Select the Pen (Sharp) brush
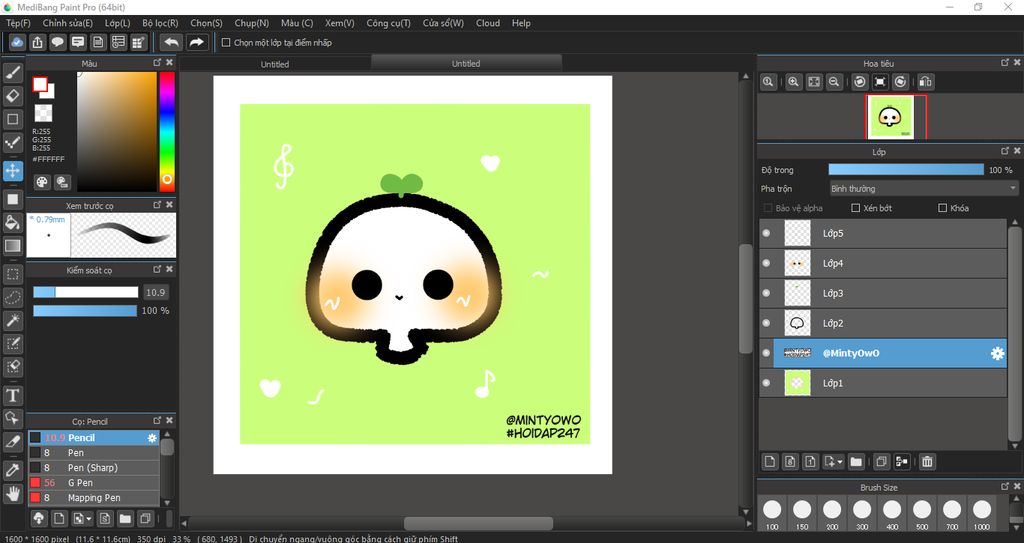This screenshot has height=543, width=1024. tap(93, 468)
